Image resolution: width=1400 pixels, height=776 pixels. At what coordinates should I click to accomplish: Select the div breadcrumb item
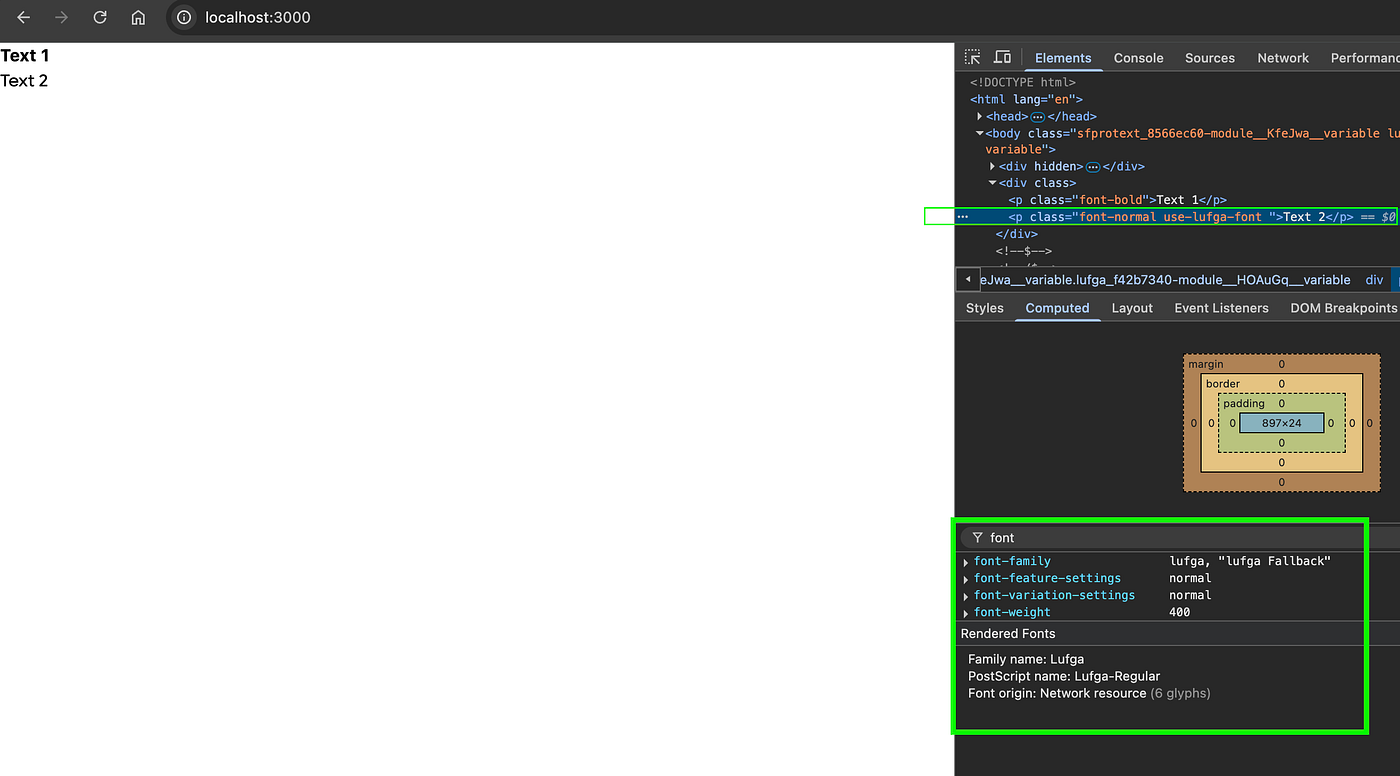1374,280
